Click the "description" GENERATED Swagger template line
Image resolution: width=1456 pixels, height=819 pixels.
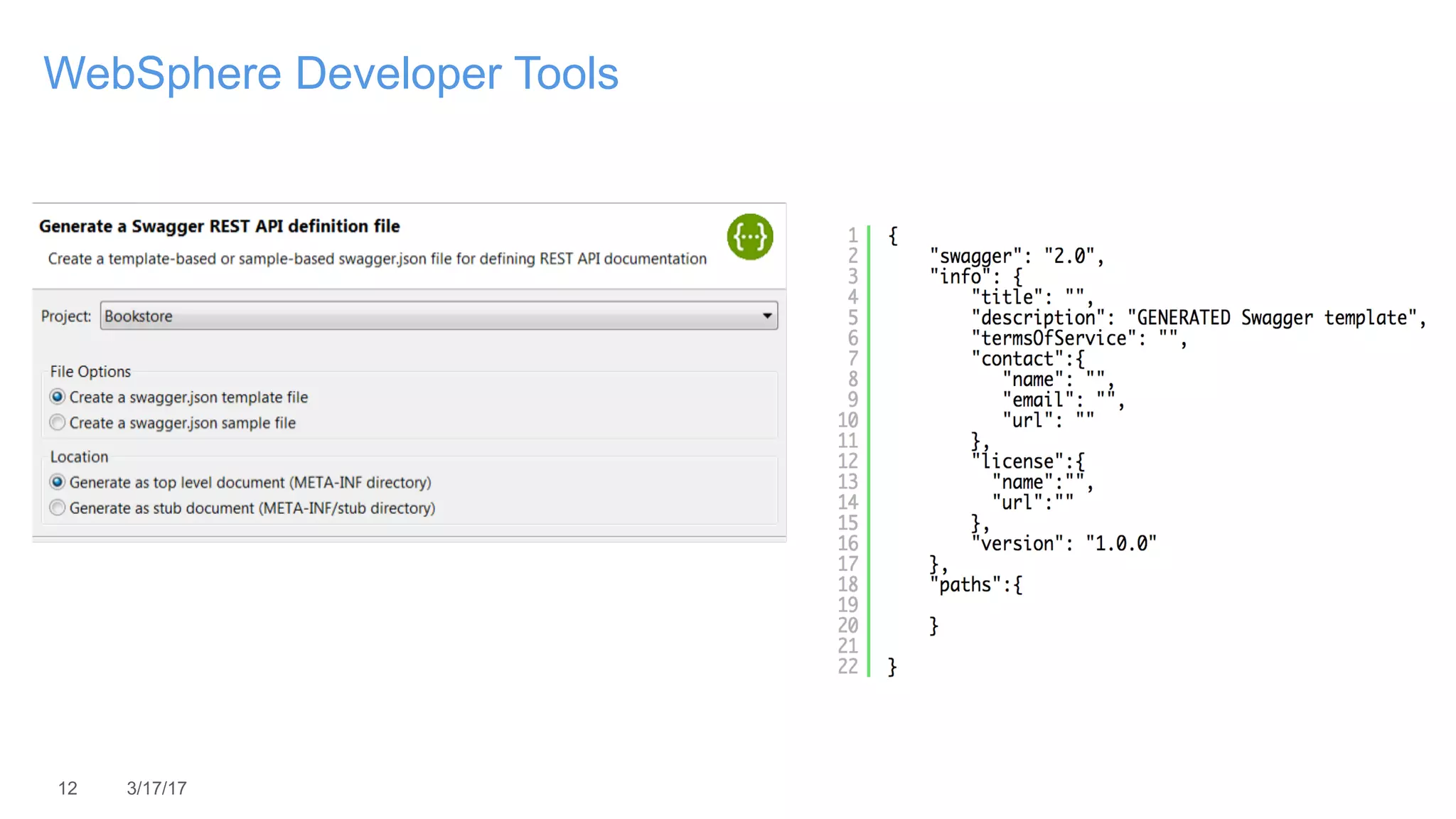pos(1199,318)
